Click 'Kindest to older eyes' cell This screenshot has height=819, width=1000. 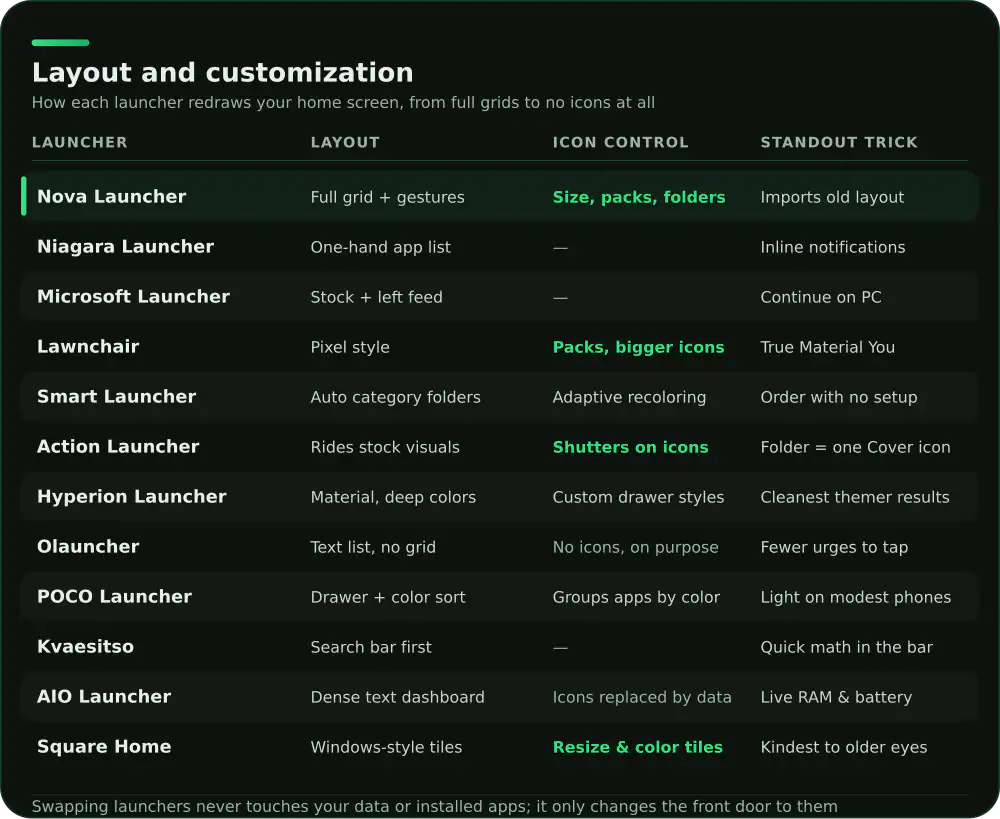pyautogui.click(x=844, y=748)
